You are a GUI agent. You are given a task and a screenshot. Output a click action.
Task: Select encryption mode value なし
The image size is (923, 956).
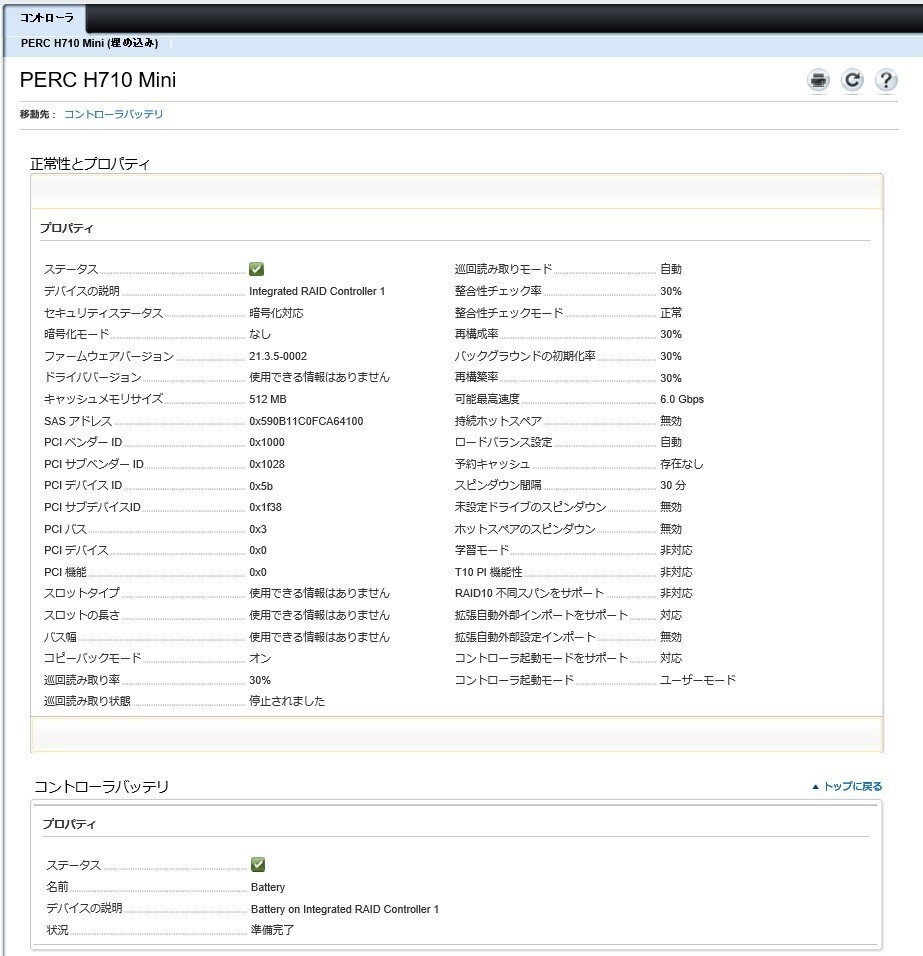[x=260, y=334]
